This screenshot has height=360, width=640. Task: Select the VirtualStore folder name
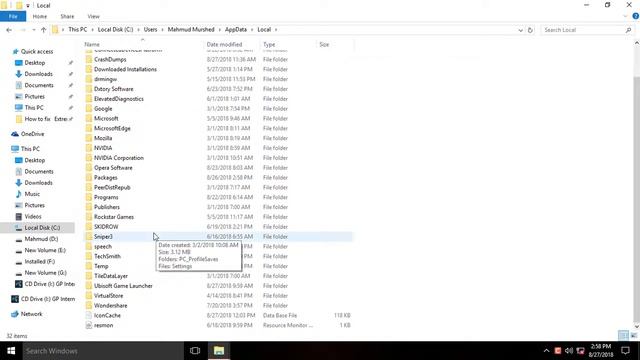109,296
